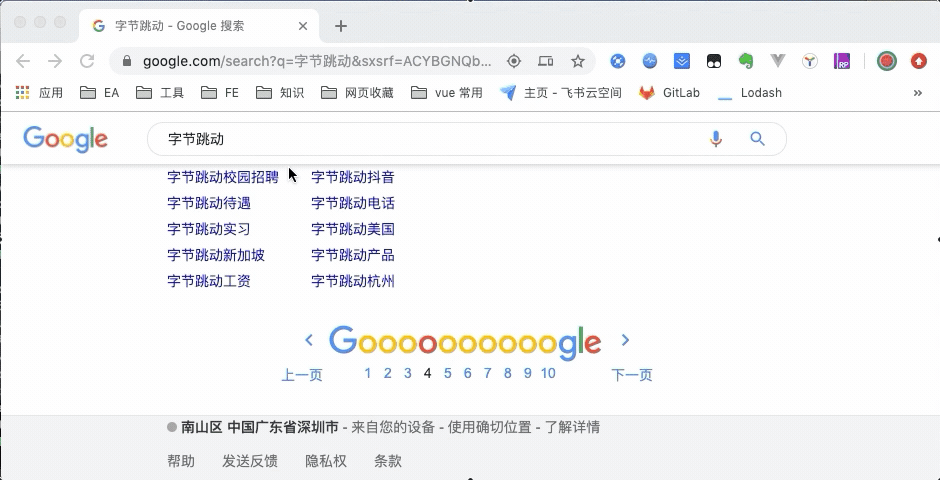The height and width of the screenshot is (480, 940).
Task: Click the previous page chevron beside Gooooogle logo
Action: click(x=309, y=340)
